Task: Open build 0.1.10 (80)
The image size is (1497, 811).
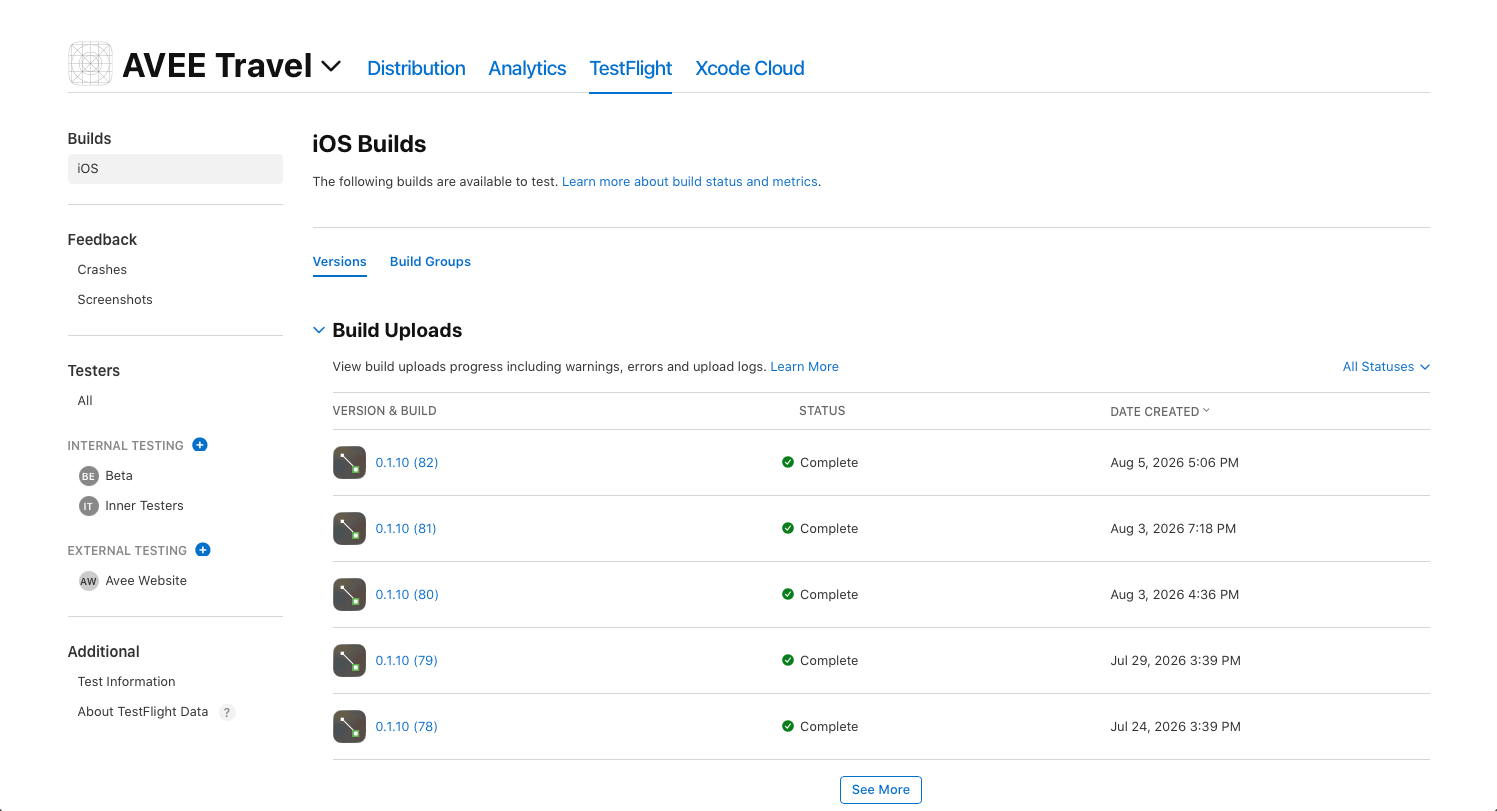Action: click(x=407, y=595)
